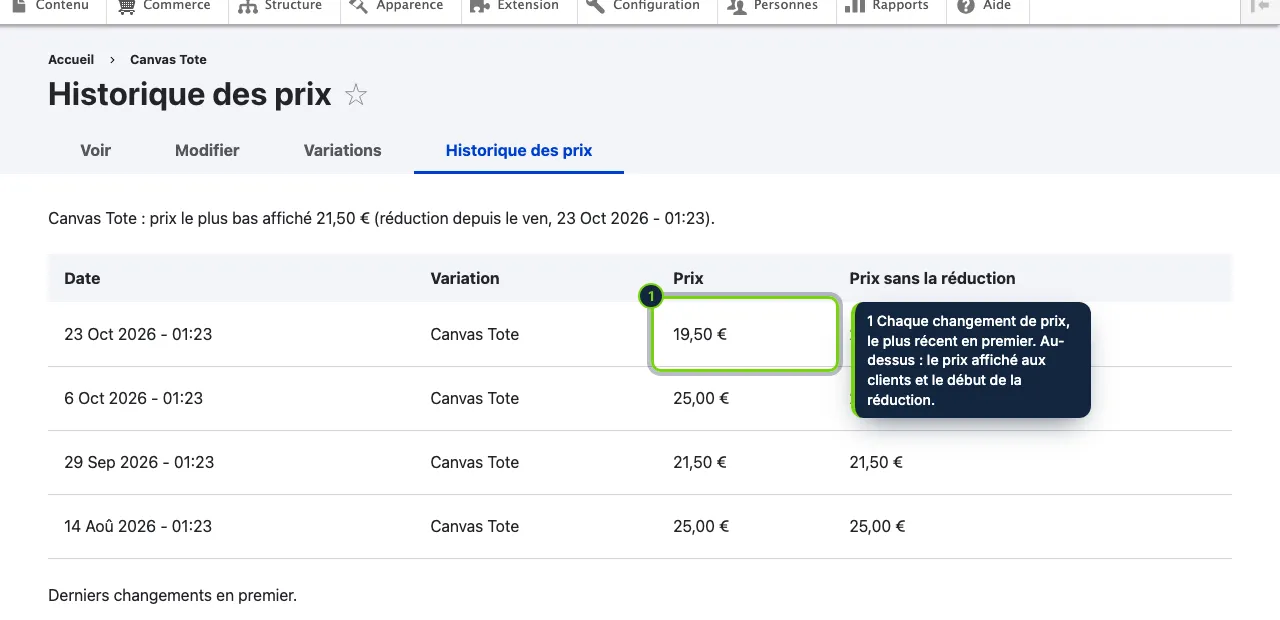Click the date 29 Sep 2026 - 01:23
1280x620 pixels.
[139, 463]
